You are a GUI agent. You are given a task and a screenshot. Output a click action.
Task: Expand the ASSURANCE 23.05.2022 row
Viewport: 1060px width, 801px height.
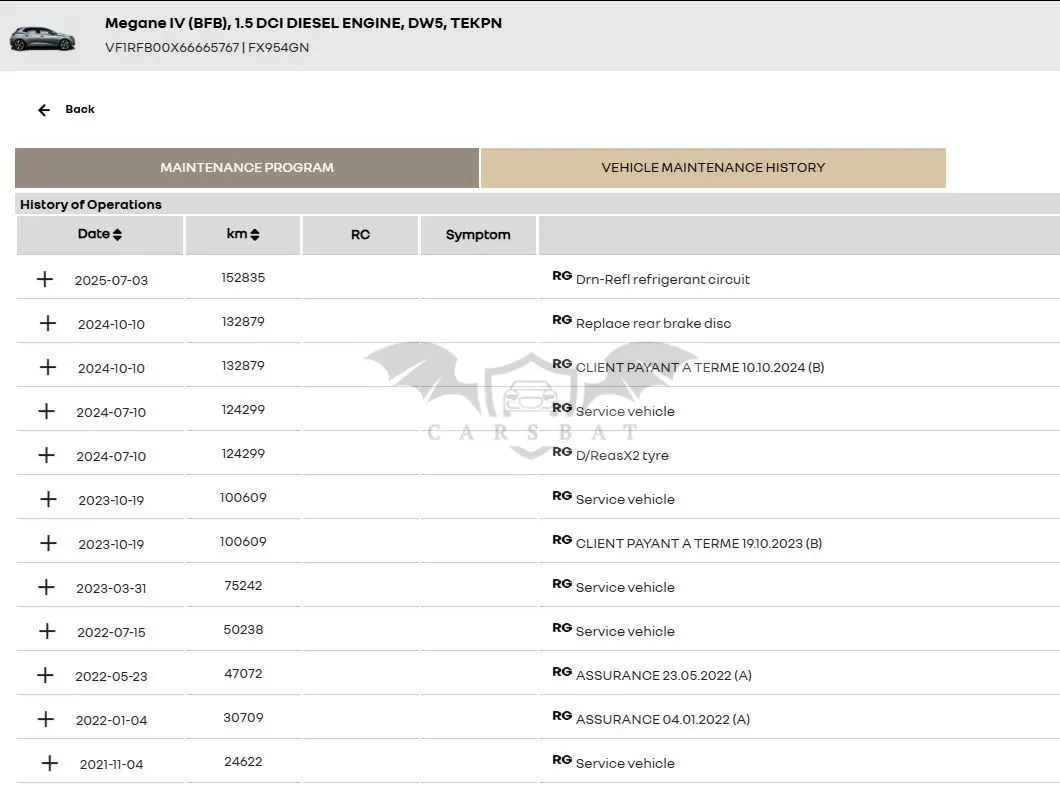coord(45,675)
